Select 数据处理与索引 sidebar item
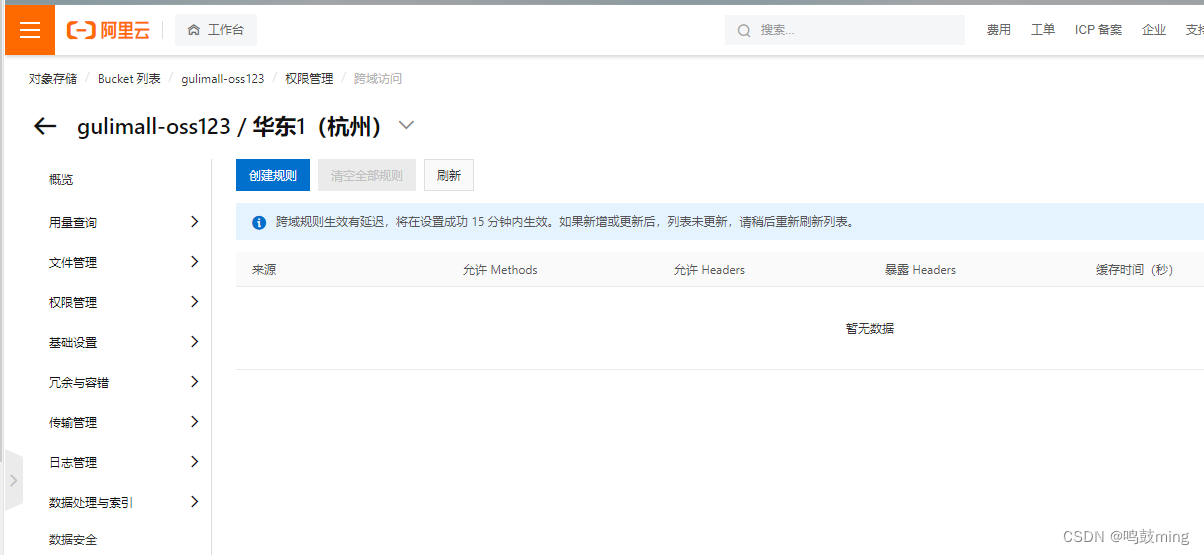This screenshot has height=555, width=1204. click(x=91, y=503)
